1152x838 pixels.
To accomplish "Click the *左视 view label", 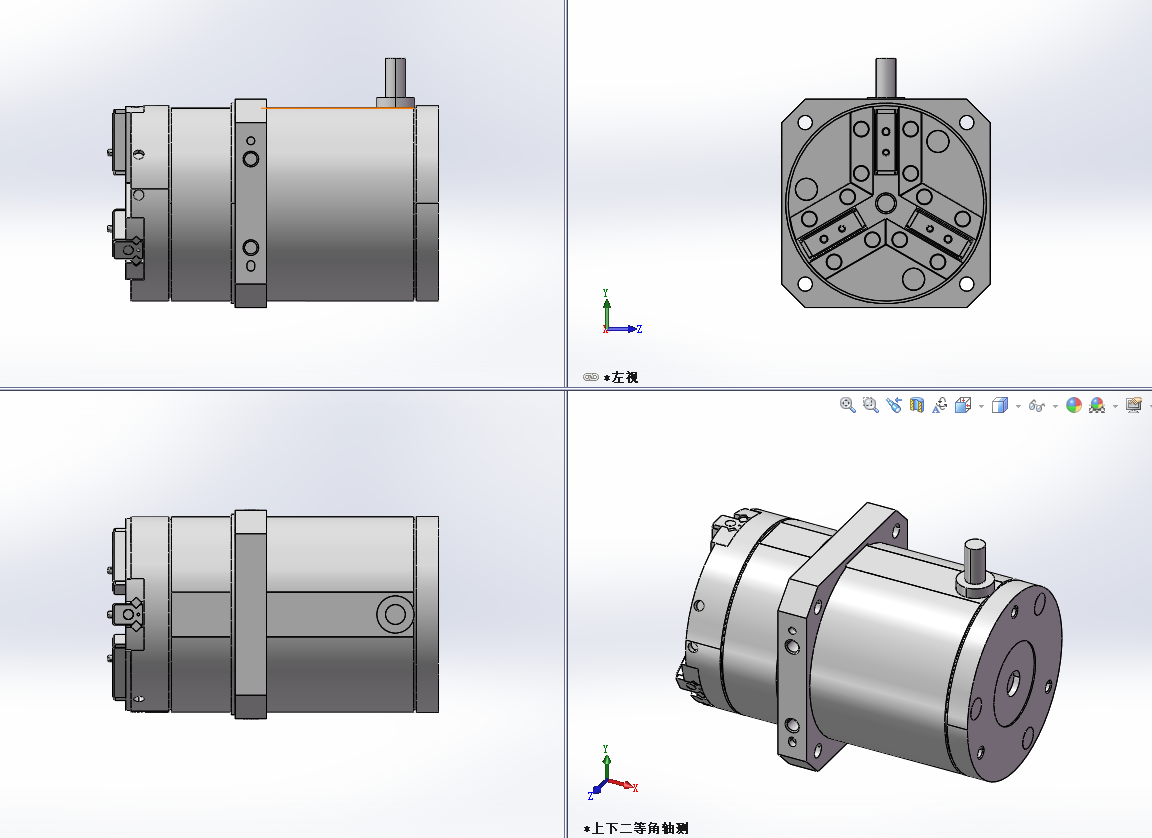I will (x=621, y=378).
